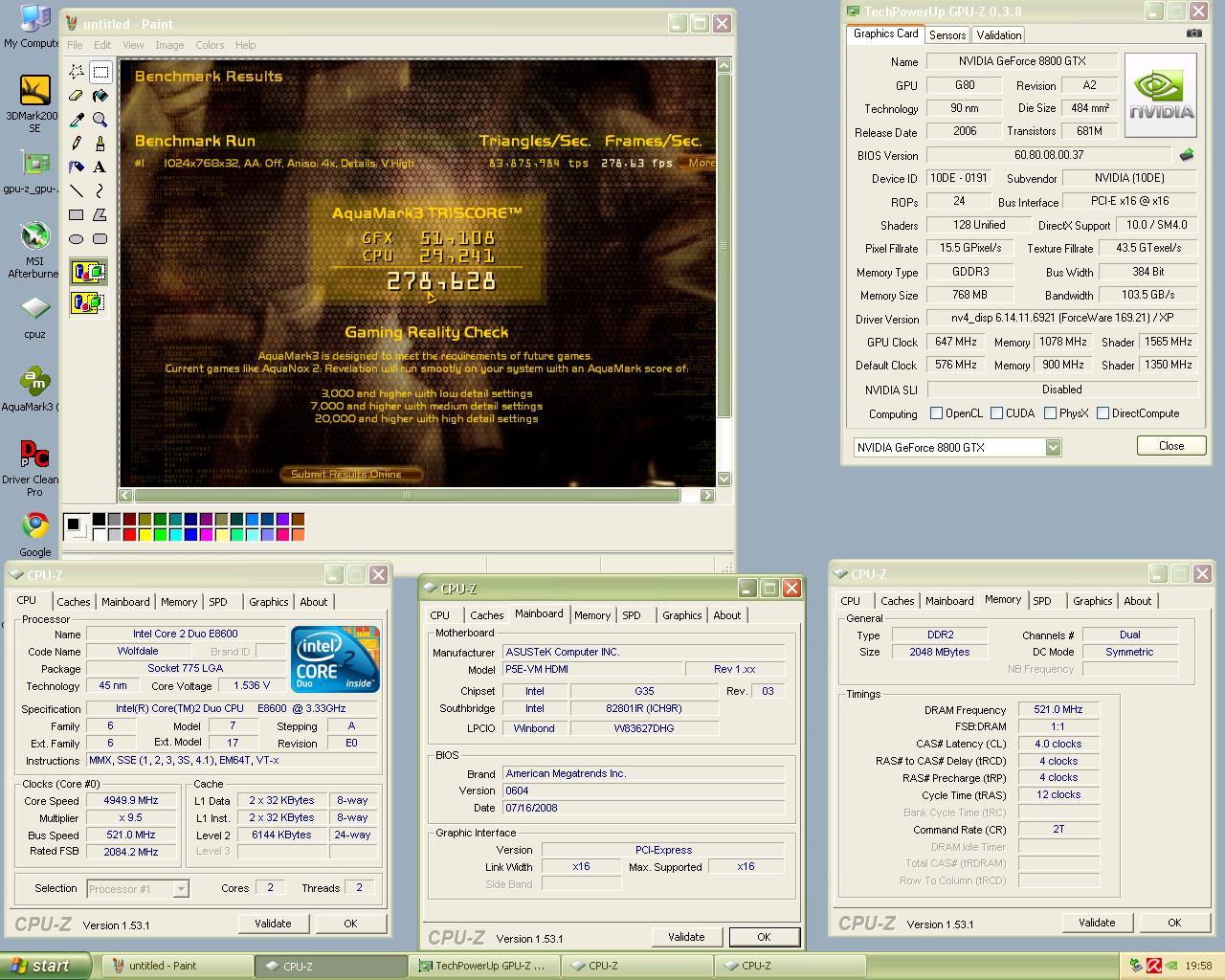Image resolution: width=1225 pixels, height=980 pixels.
Task: Choose the Ellipse shape tool
Action: coord(77,238)
